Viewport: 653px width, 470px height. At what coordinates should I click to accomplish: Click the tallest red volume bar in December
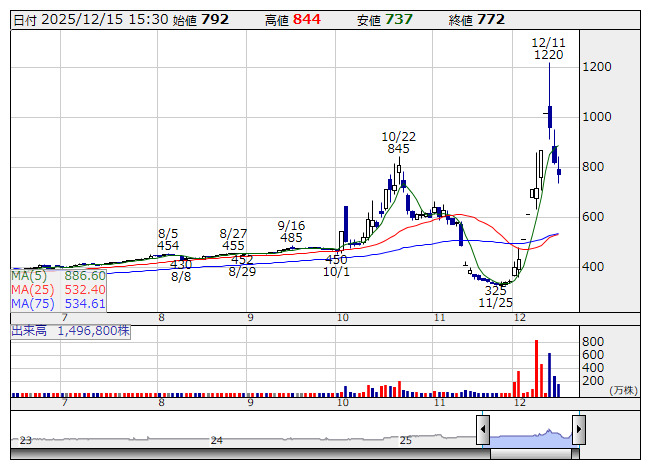pyautogui.click(x=536, y=368)
